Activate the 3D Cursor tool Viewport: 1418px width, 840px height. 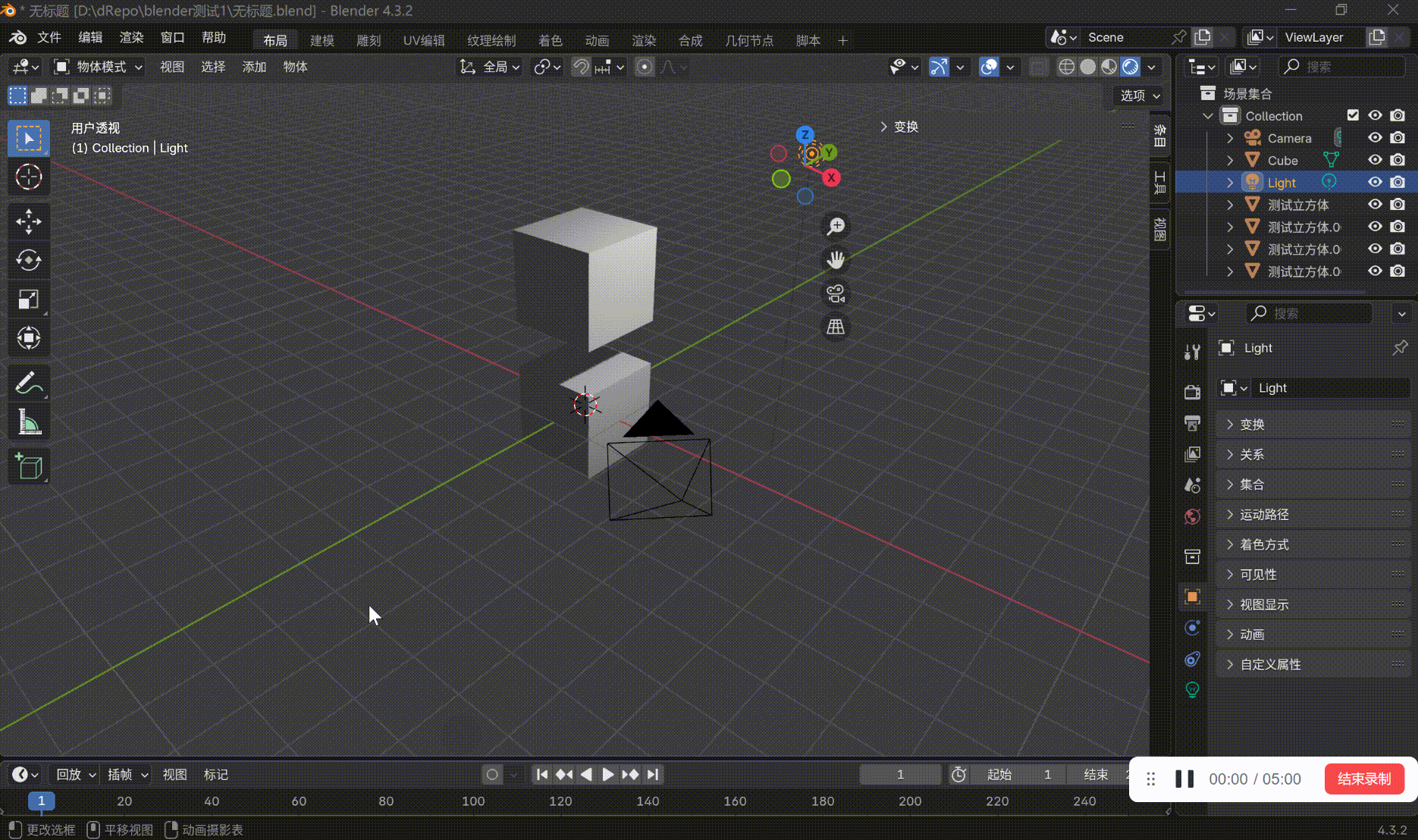click(x=29, y=177)
